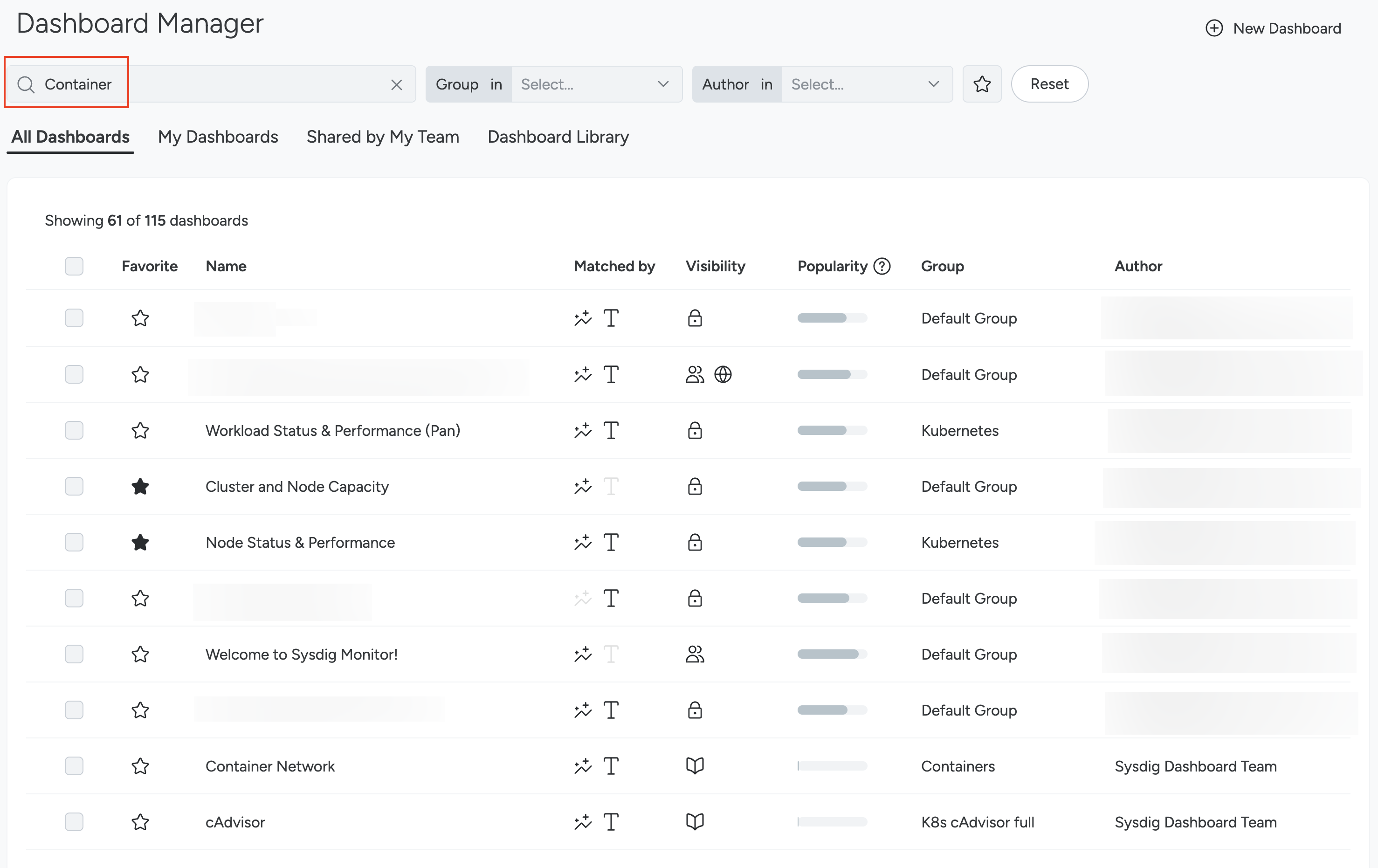Click the search magnifier icon
The height and width of the screenshot is (868, 1378).
pos(26,85)
